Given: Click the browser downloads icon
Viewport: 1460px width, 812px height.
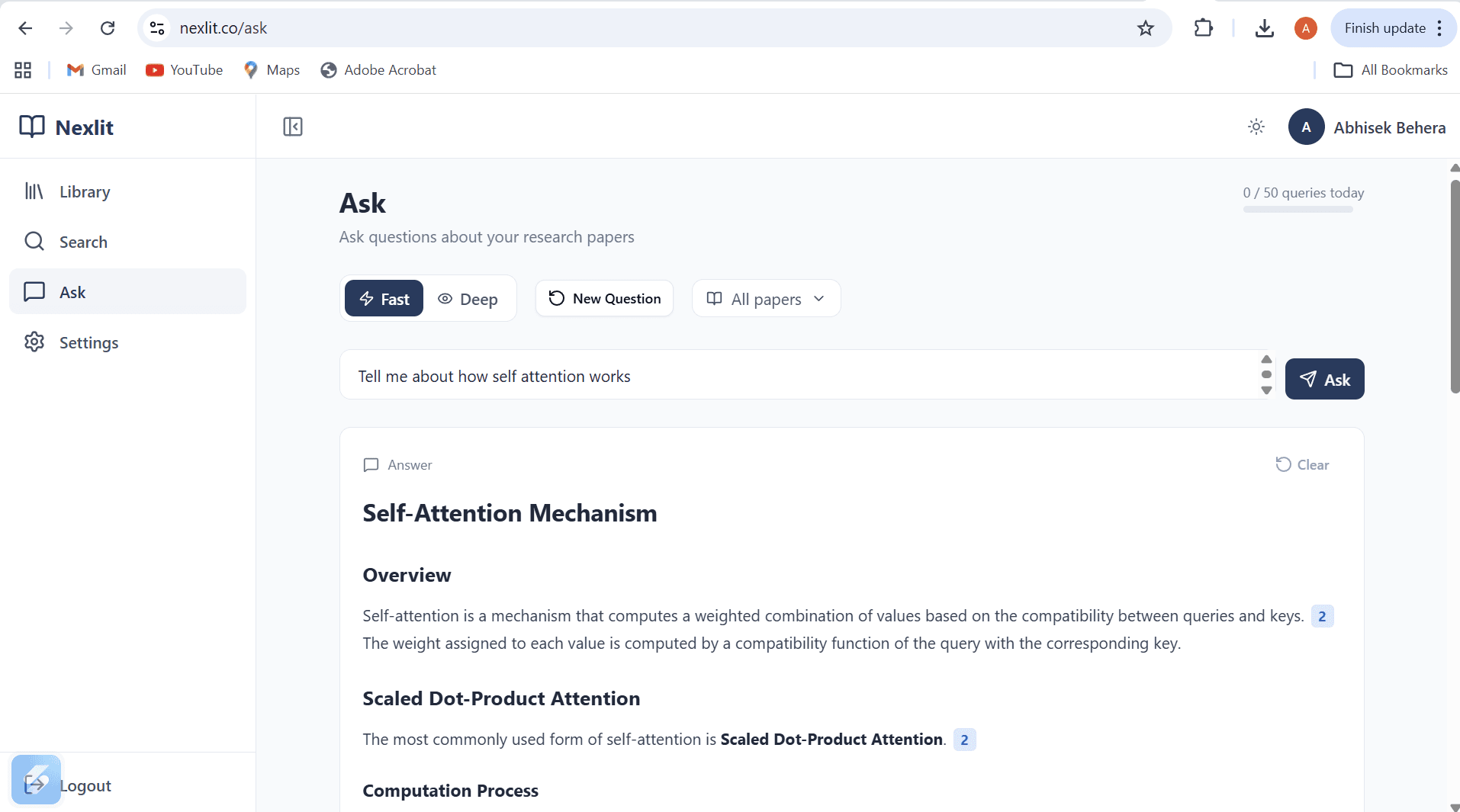Looking at the screenshot, I should pyautogui.click(x=1265, y=28).
